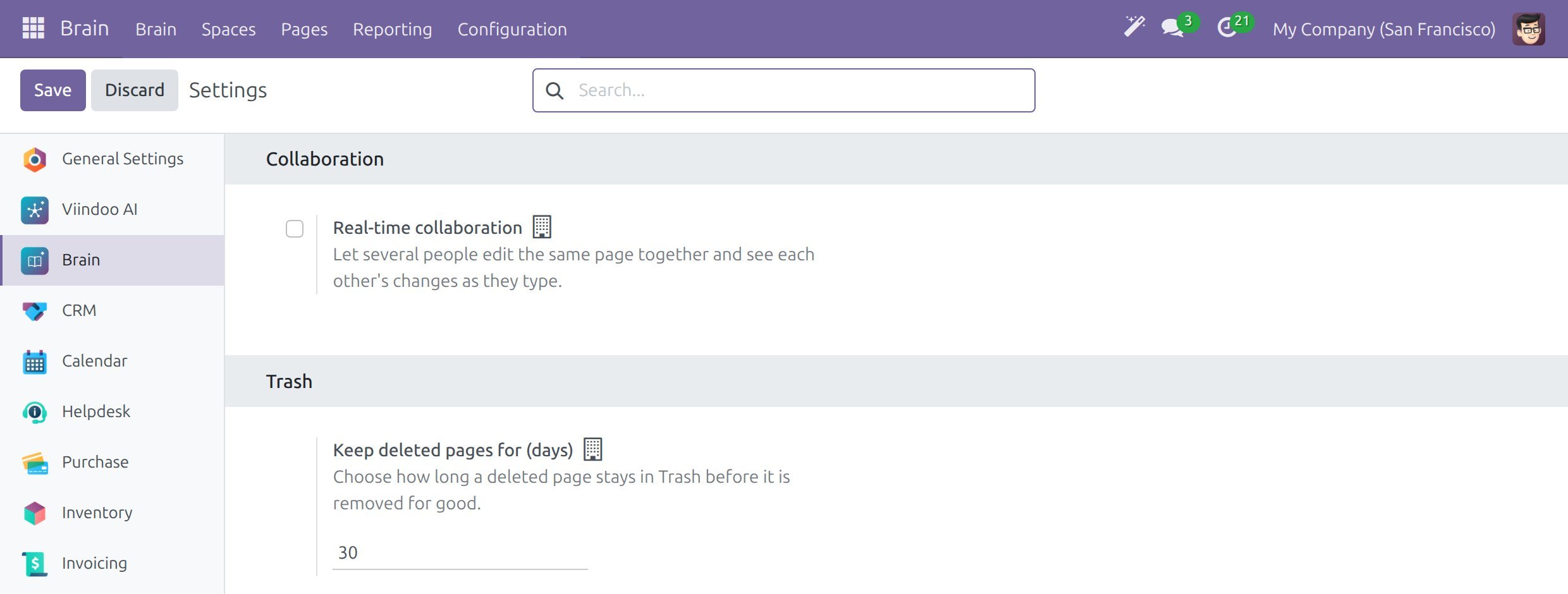Select the Viindoo AI sidebar icon
1568x594 pixels.
click(35, 210)
